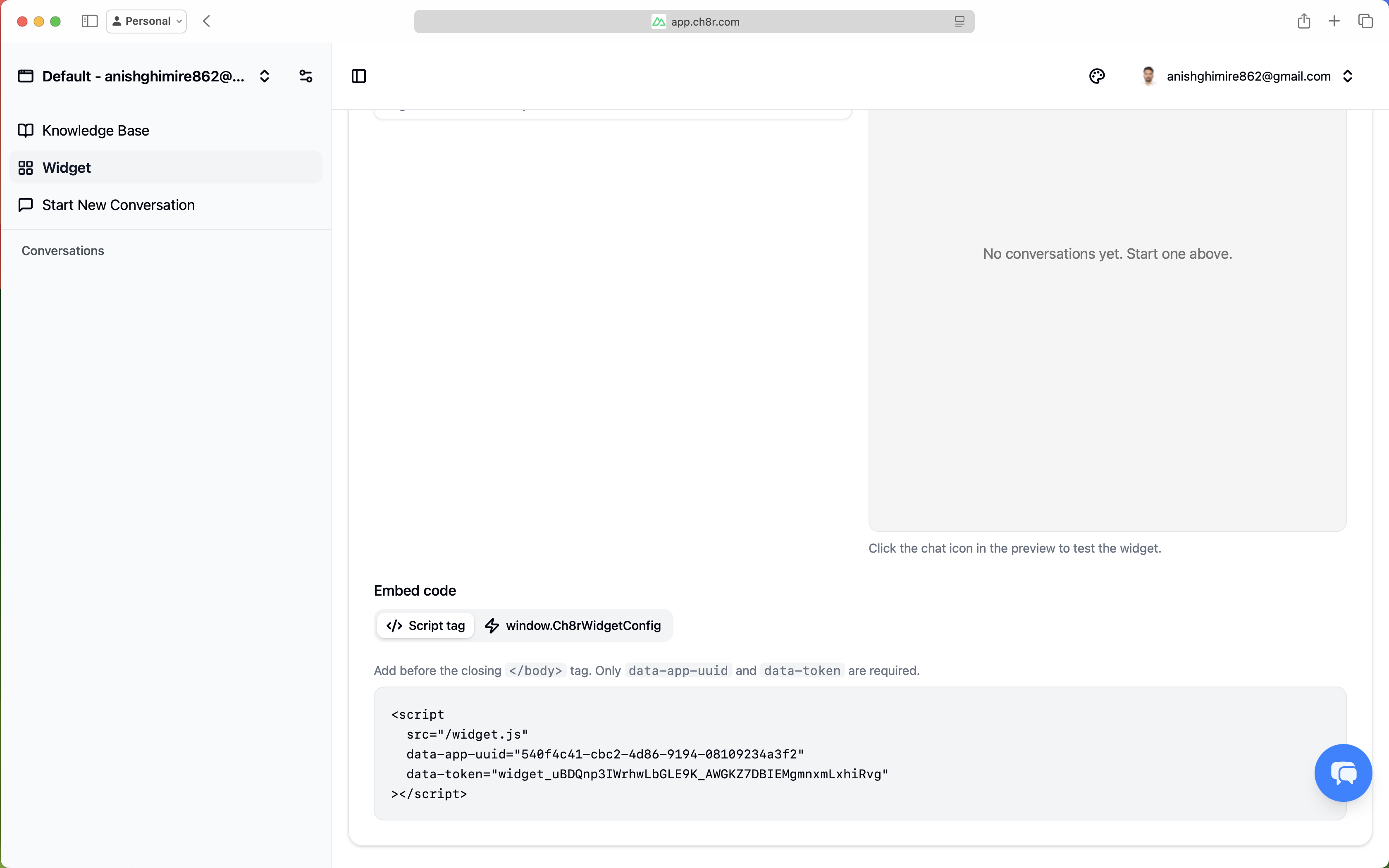Image resolution: width=1389 pixels, height=868 pixels.
Task: Click the chat widget bubble in preview
Action: pos(1343,772)
